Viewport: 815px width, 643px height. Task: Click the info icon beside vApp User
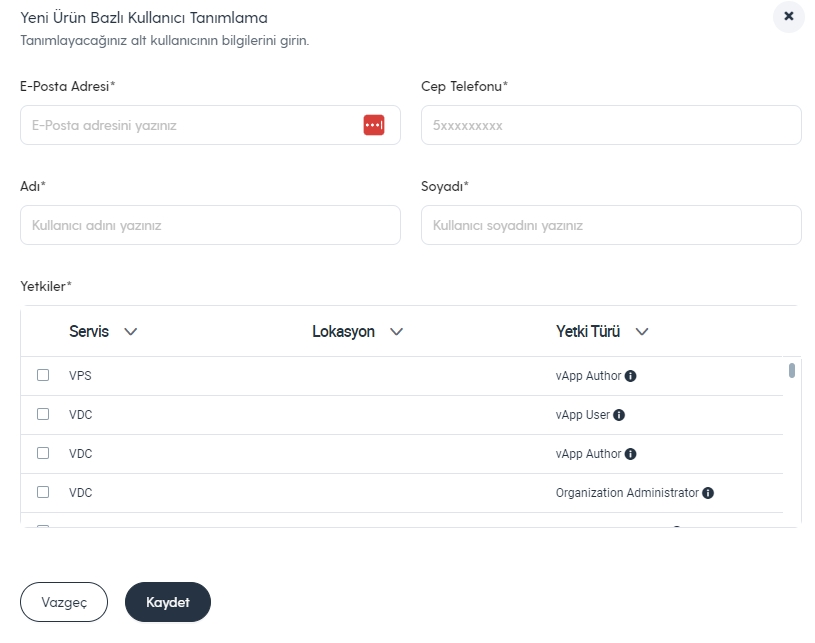click(x=619, y=415)
